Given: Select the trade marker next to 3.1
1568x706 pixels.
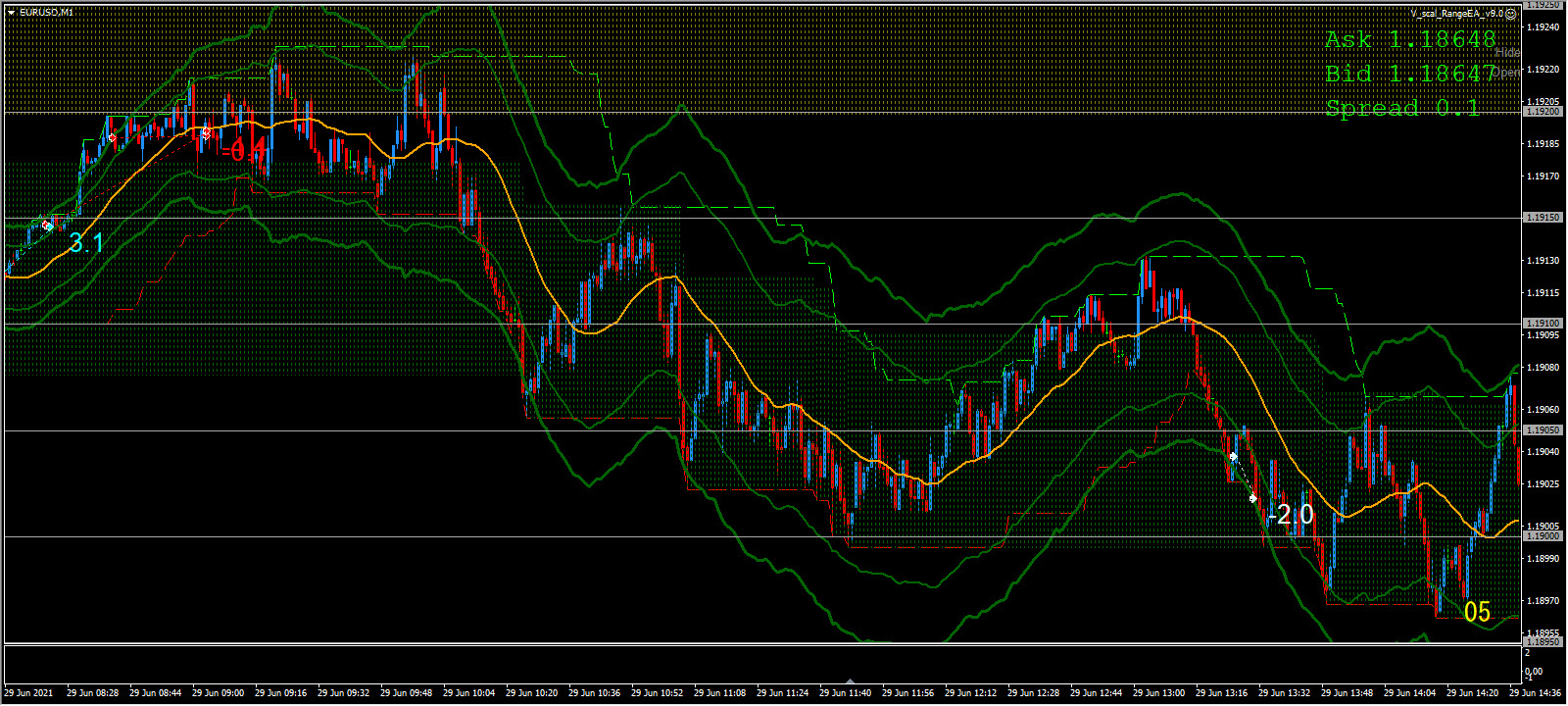Looking at the screenshot, I should pos(48,226).
